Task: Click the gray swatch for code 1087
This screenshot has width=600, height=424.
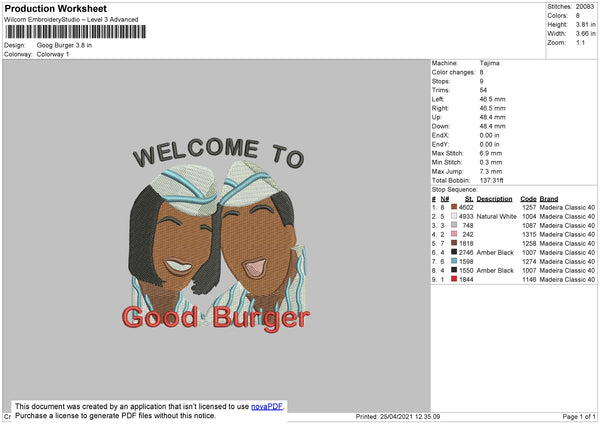Action: (454, 225)
